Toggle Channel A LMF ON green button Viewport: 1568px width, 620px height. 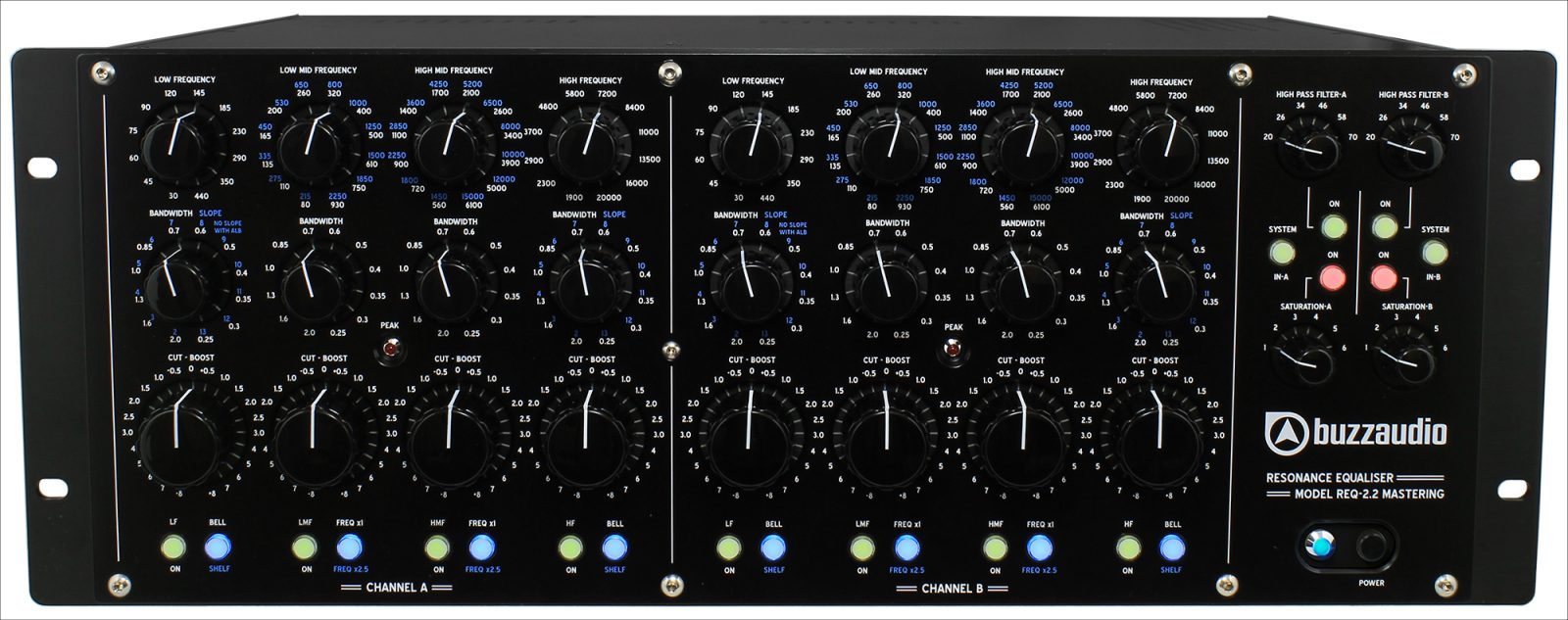[306, 547]
